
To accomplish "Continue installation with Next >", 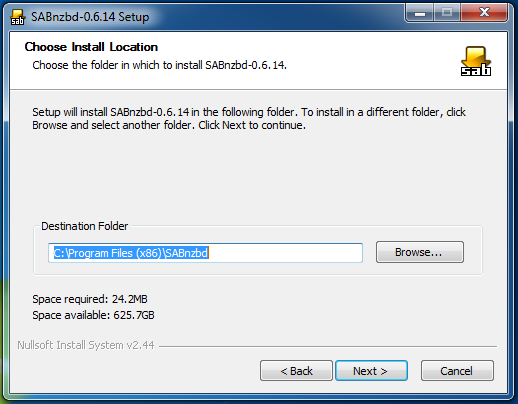I will click(x=371, y=371).
